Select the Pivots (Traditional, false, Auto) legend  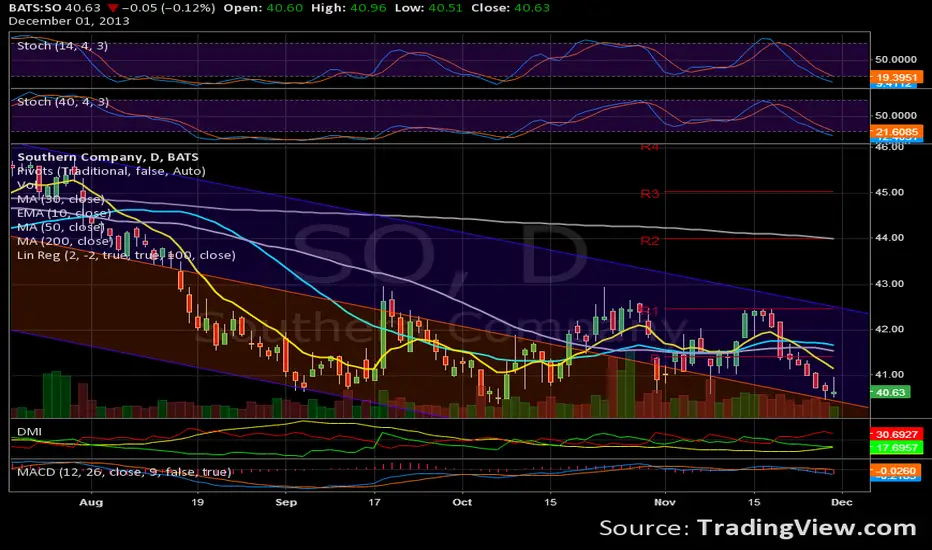(x=111, y=171)
